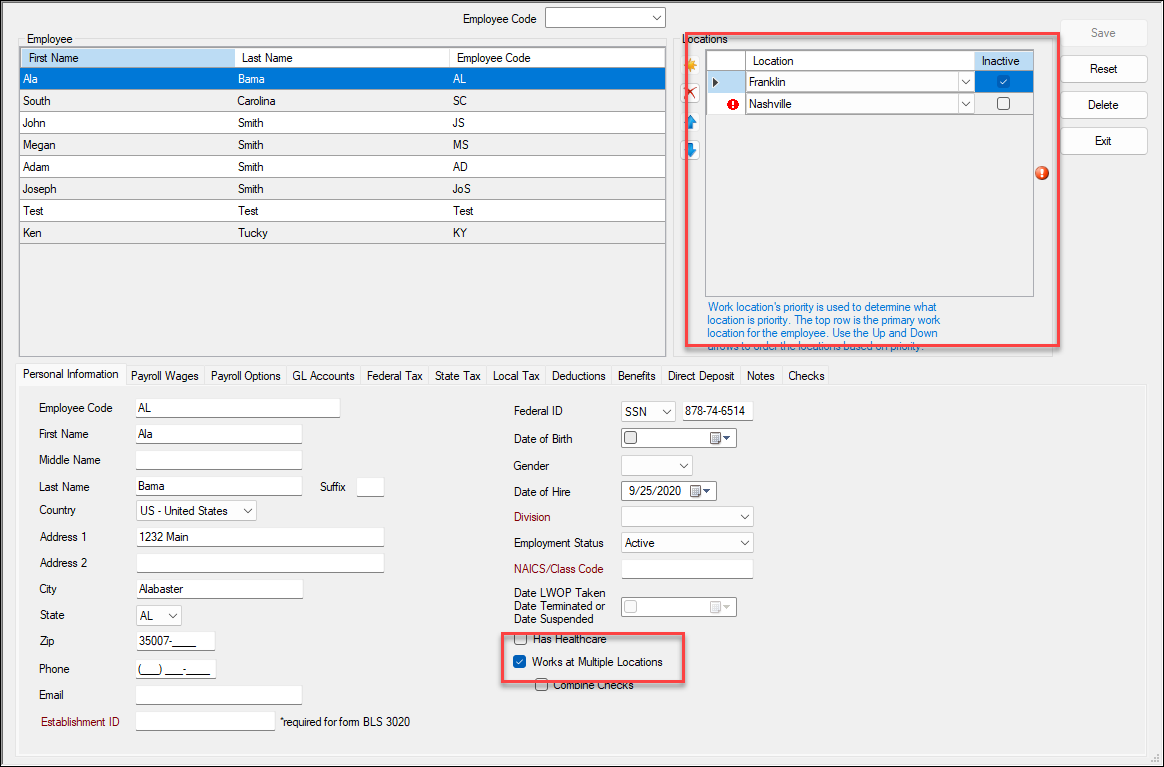Uncheck Franklin's Inactive checkbox
This screenshot has height=767, width=1164.
click(x=1005, y=81)
